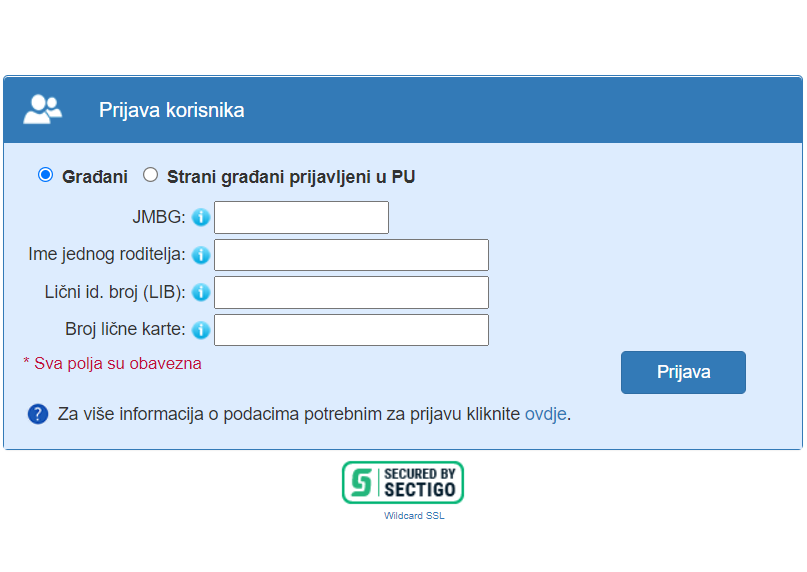The width and height of the screenshot is (807, 572).
Task: Show info for Ime jednog roditelja
Action: pos(200,255)
